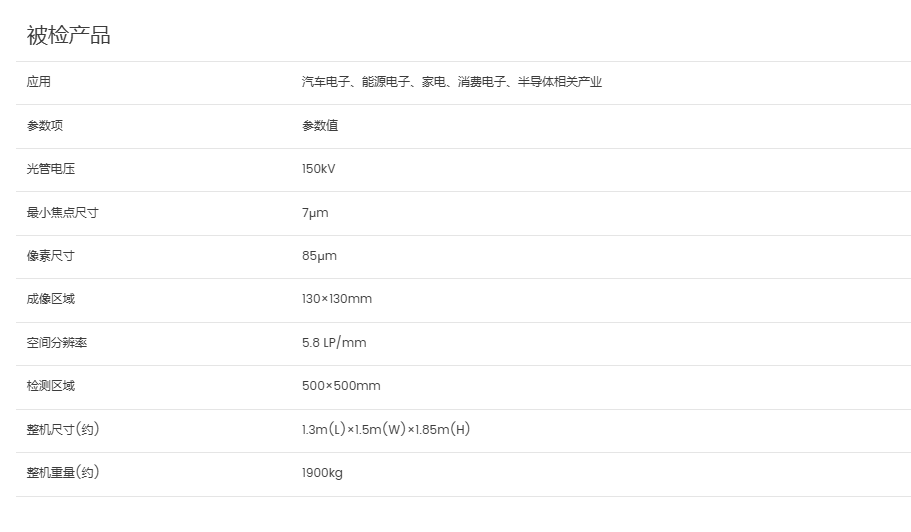
Task: Click the 7μm focal spot value
Action: tap(315, 213)
